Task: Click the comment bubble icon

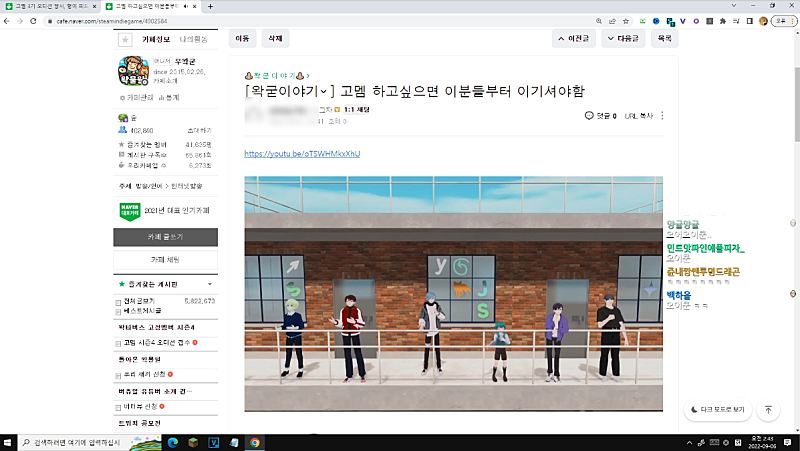Action: pos(589,116)
